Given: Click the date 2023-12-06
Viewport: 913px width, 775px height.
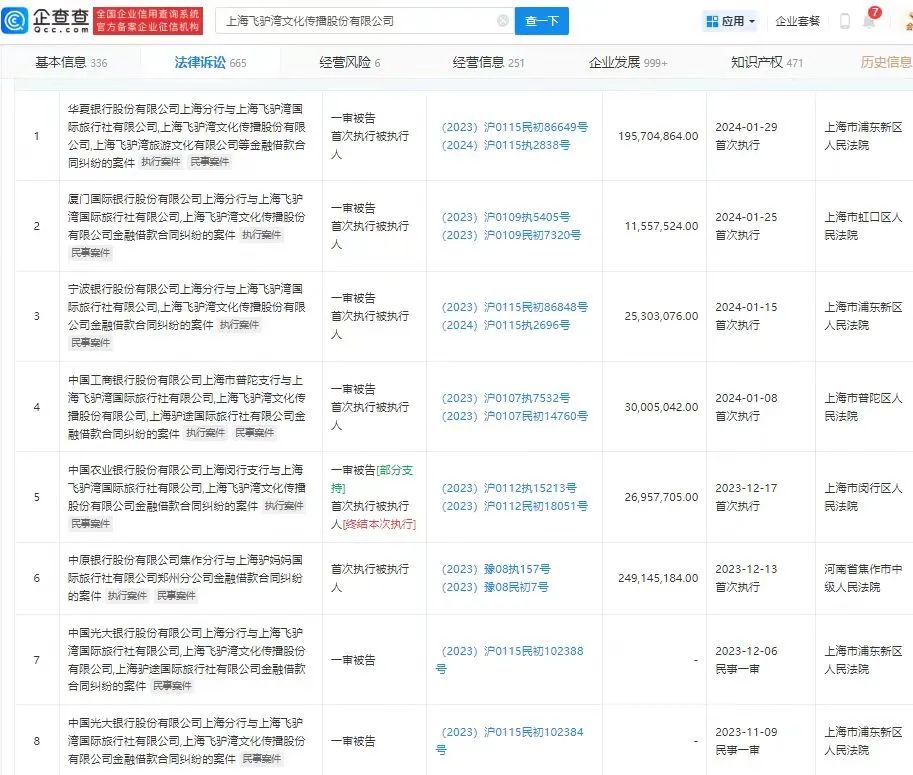Looking at the screenshot, I should tap(746, 651).
